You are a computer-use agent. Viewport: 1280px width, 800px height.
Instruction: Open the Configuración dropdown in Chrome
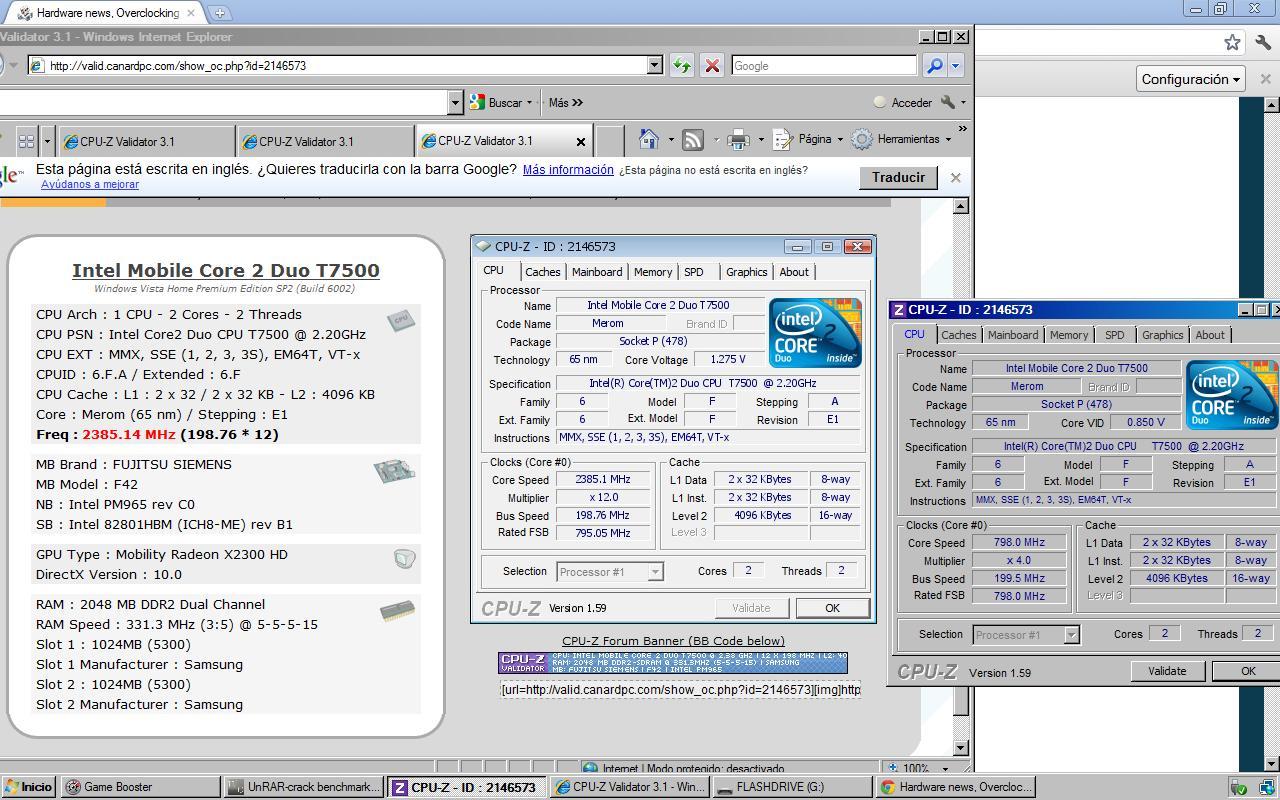pyautogui.click(x=1191, y=79)
